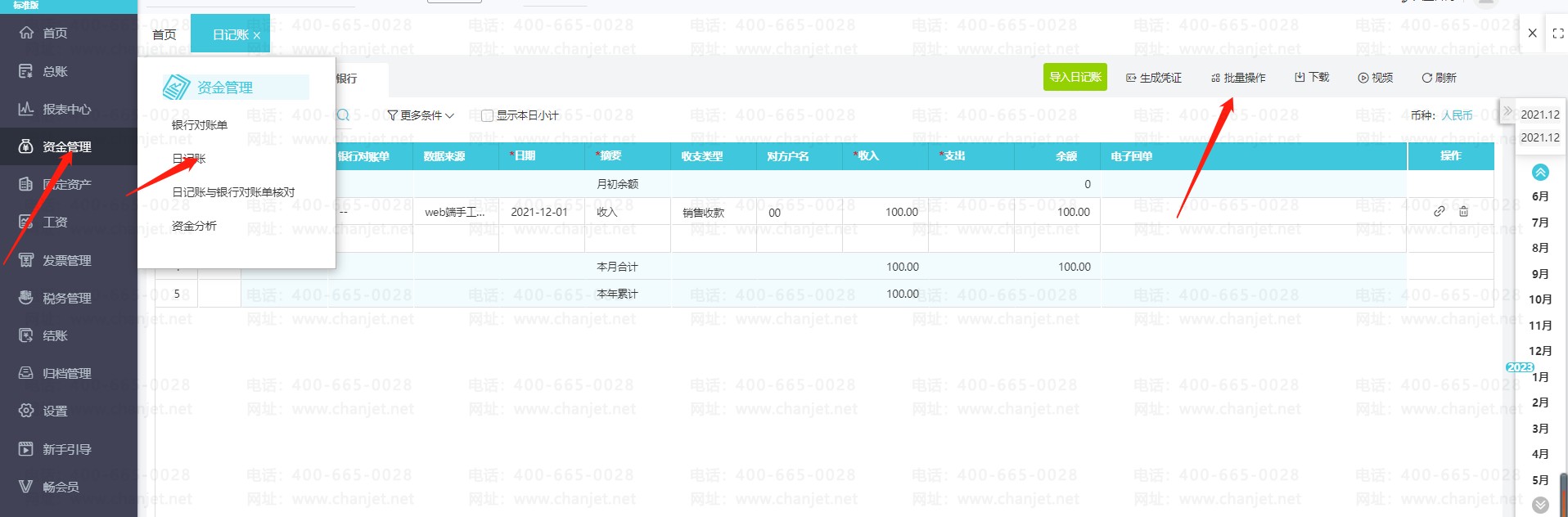This screenshot has width=1568, height=517.
Task: Select 10月 in the month list
Action: click(x=1539, y=299)
